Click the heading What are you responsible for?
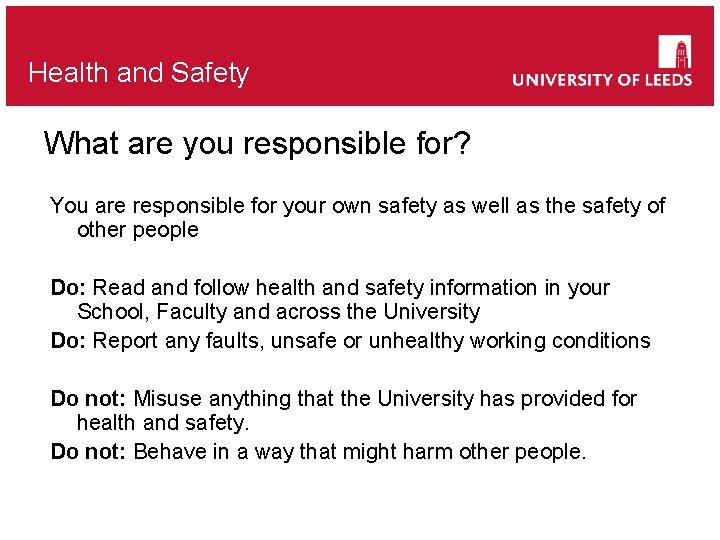 [x=257, y=144]
